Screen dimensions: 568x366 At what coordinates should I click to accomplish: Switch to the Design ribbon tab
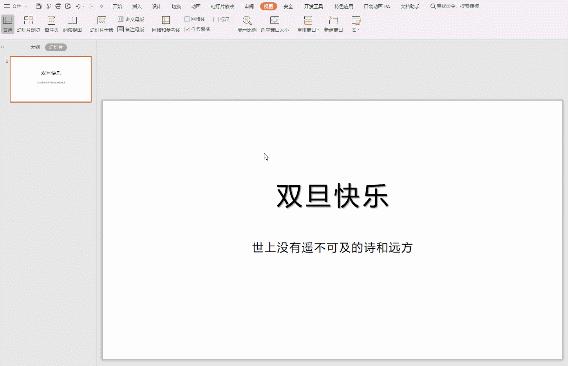156,7
